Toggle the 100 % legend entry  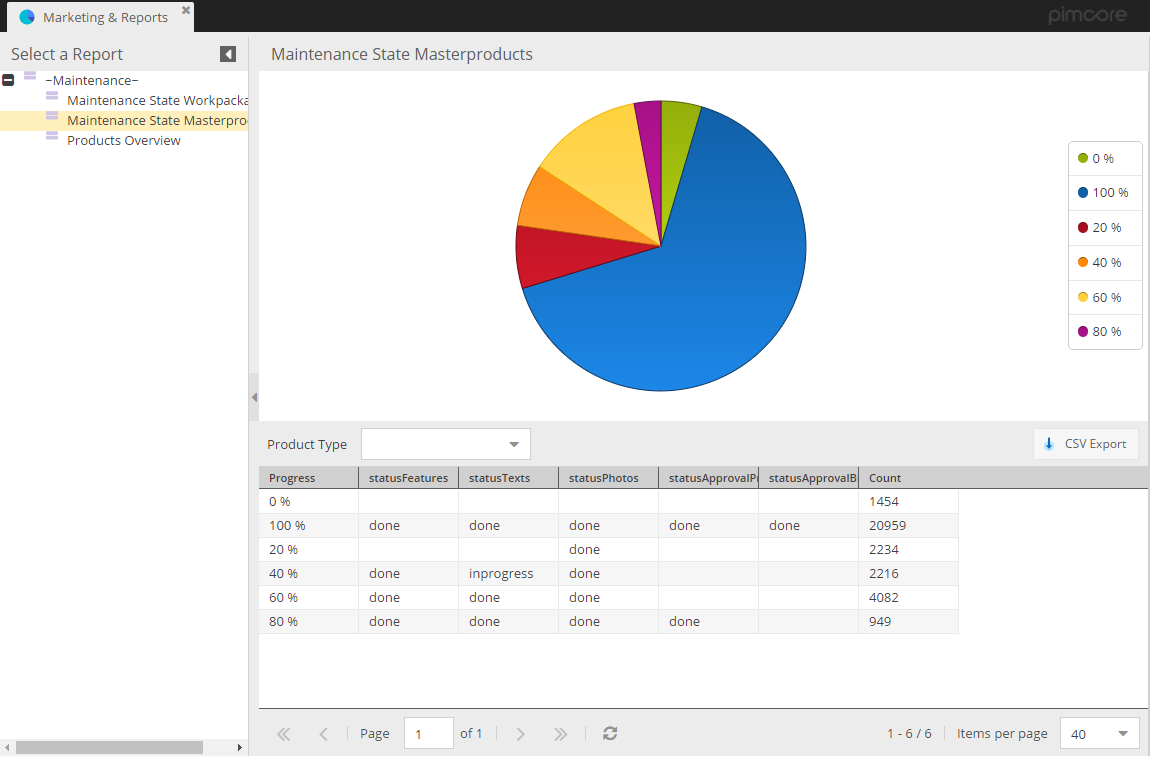(x=1105, y=193)
